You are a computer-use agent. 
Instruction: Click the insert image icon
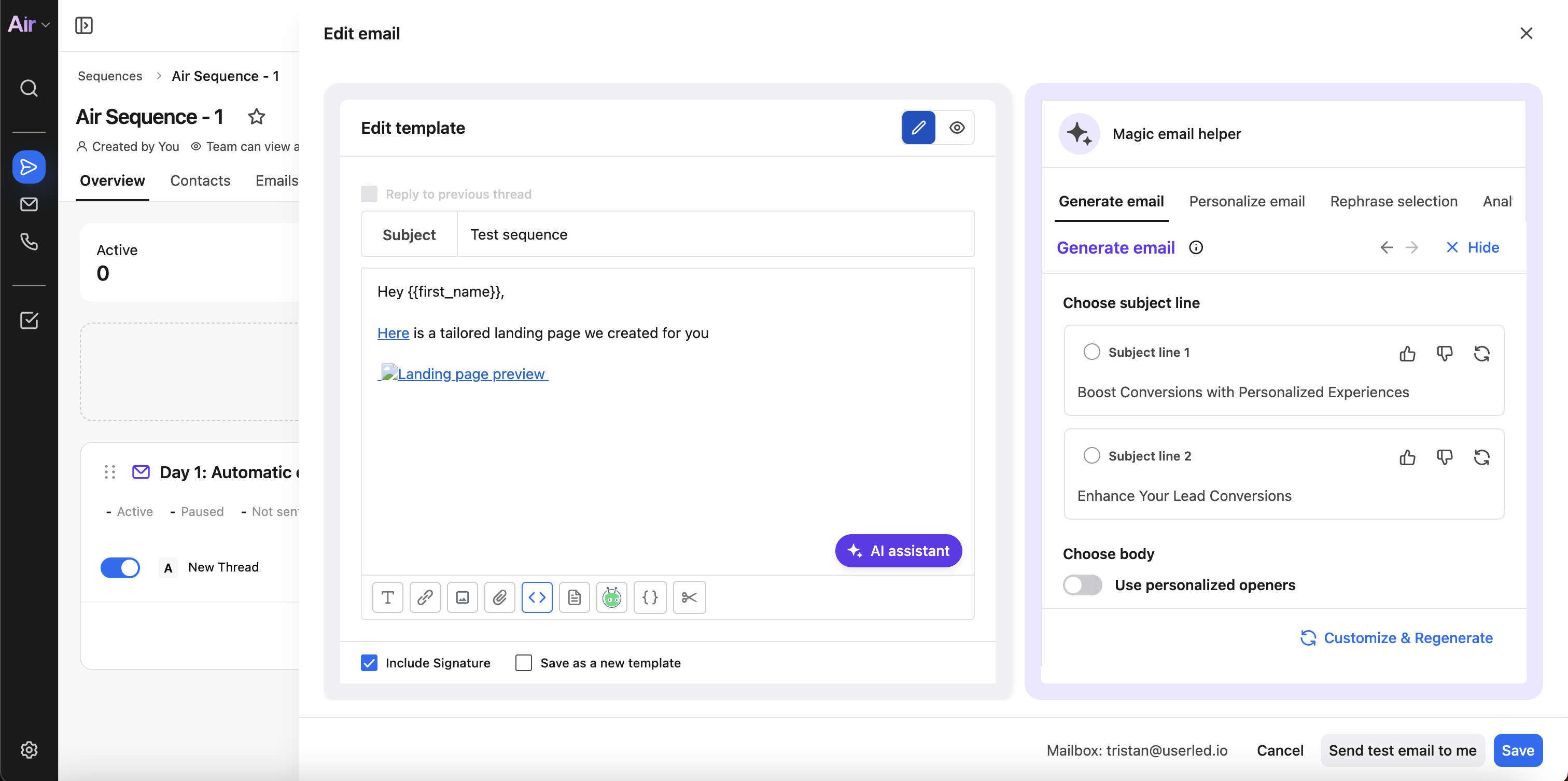(462, 597)
